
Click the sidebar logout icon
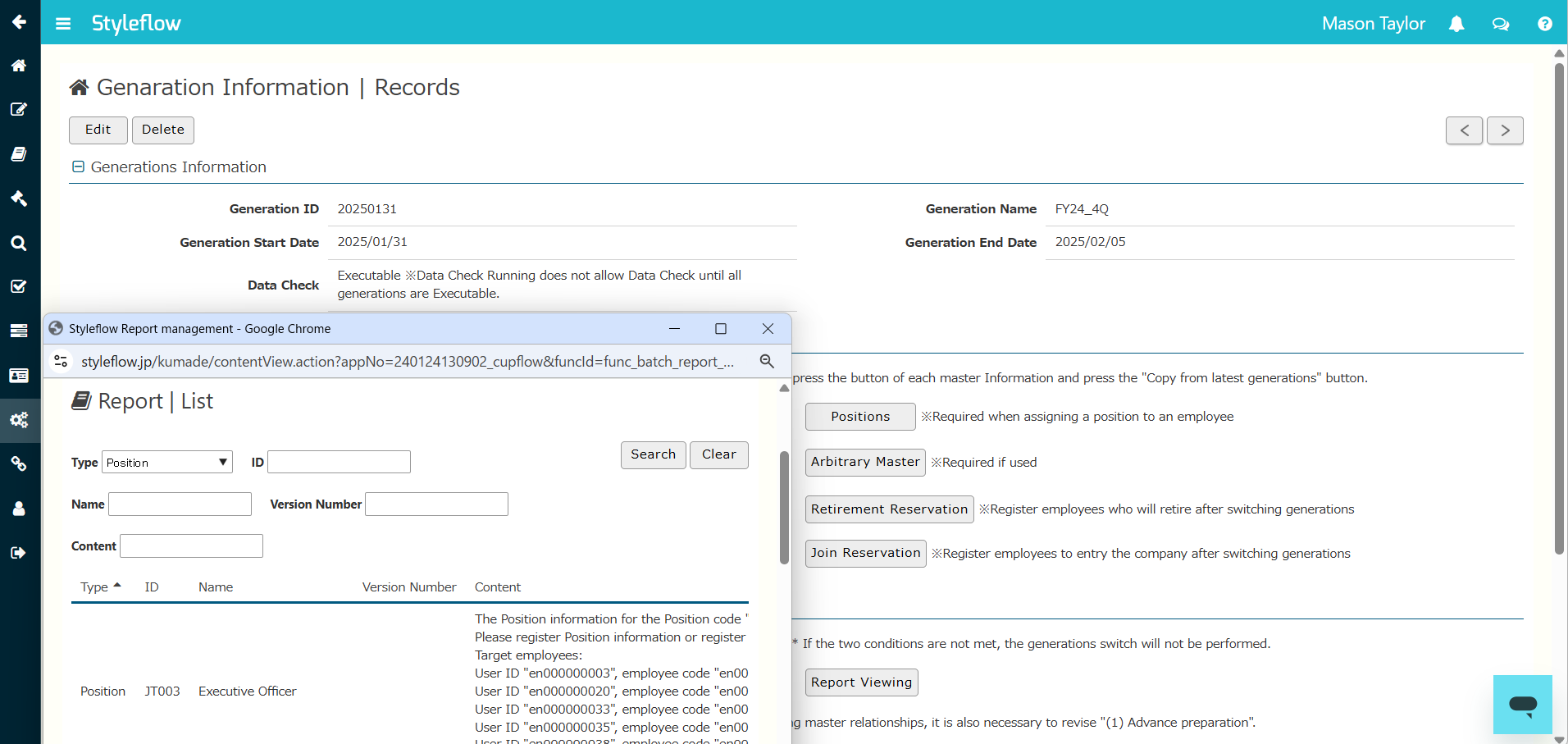pos(19,553)
